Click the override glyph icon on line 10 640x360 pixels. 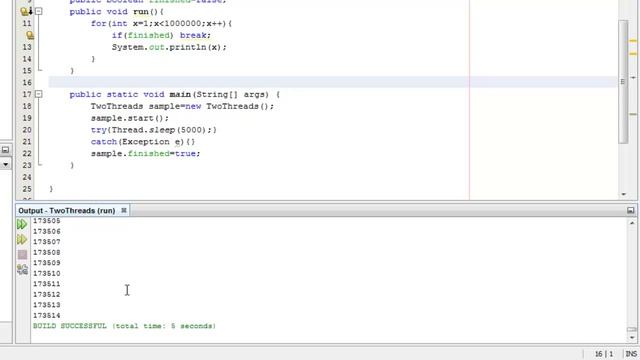26,11
